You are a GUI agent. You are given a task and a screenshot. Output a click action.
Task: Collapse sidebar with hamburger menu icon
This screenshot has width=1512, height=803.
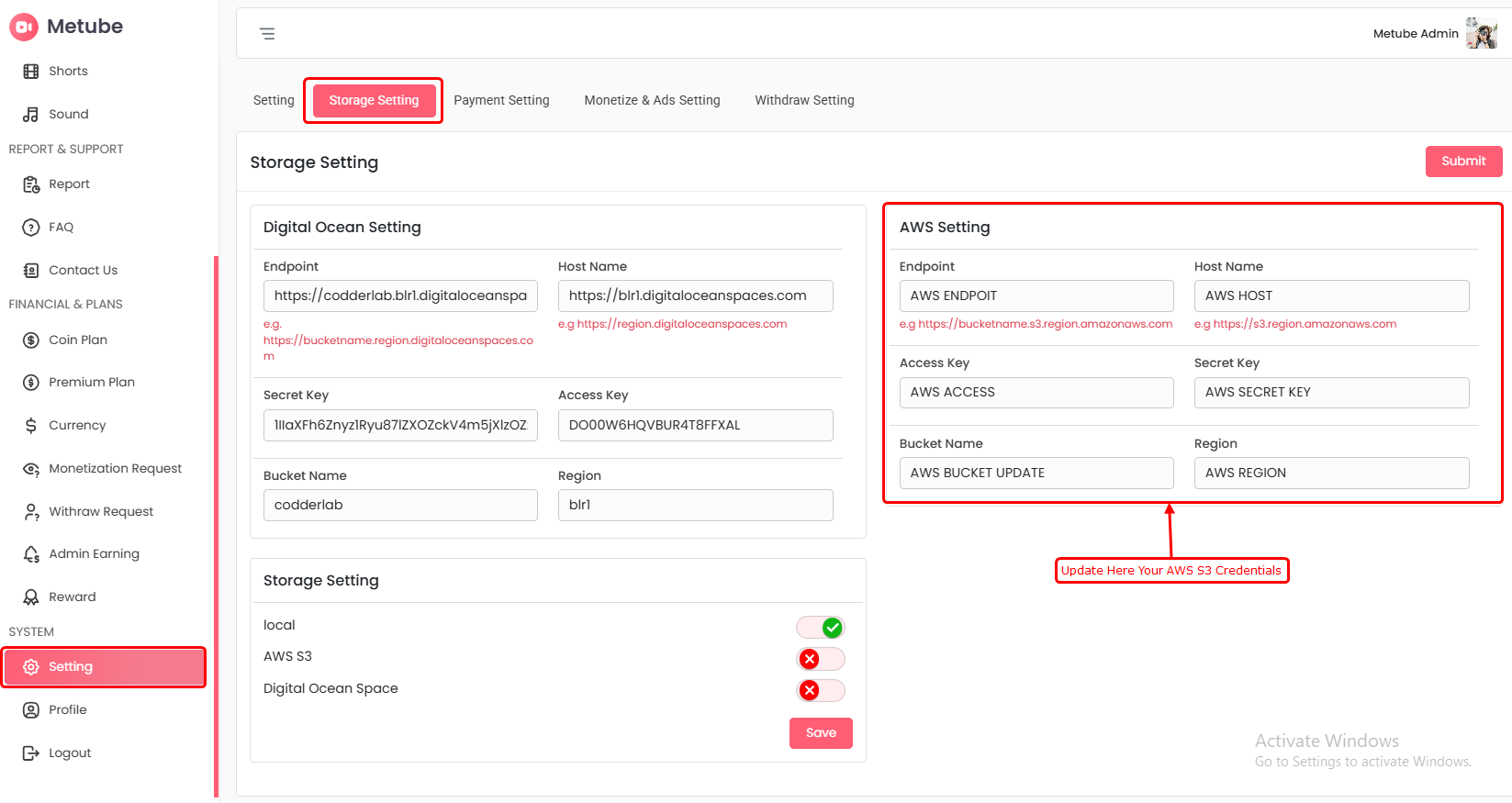pyautogui.click(x=267, y=34)
